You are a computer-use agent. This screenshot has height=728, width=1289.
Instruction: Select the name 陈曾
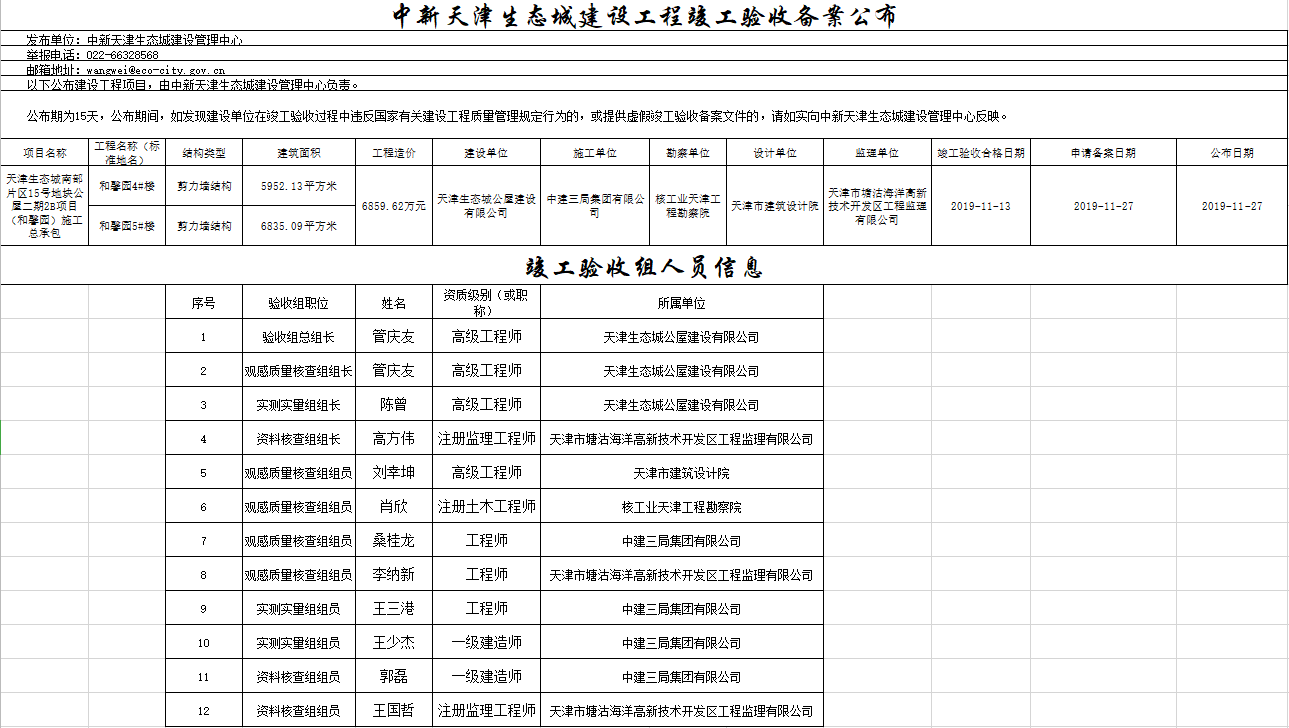tap(394, 405)
